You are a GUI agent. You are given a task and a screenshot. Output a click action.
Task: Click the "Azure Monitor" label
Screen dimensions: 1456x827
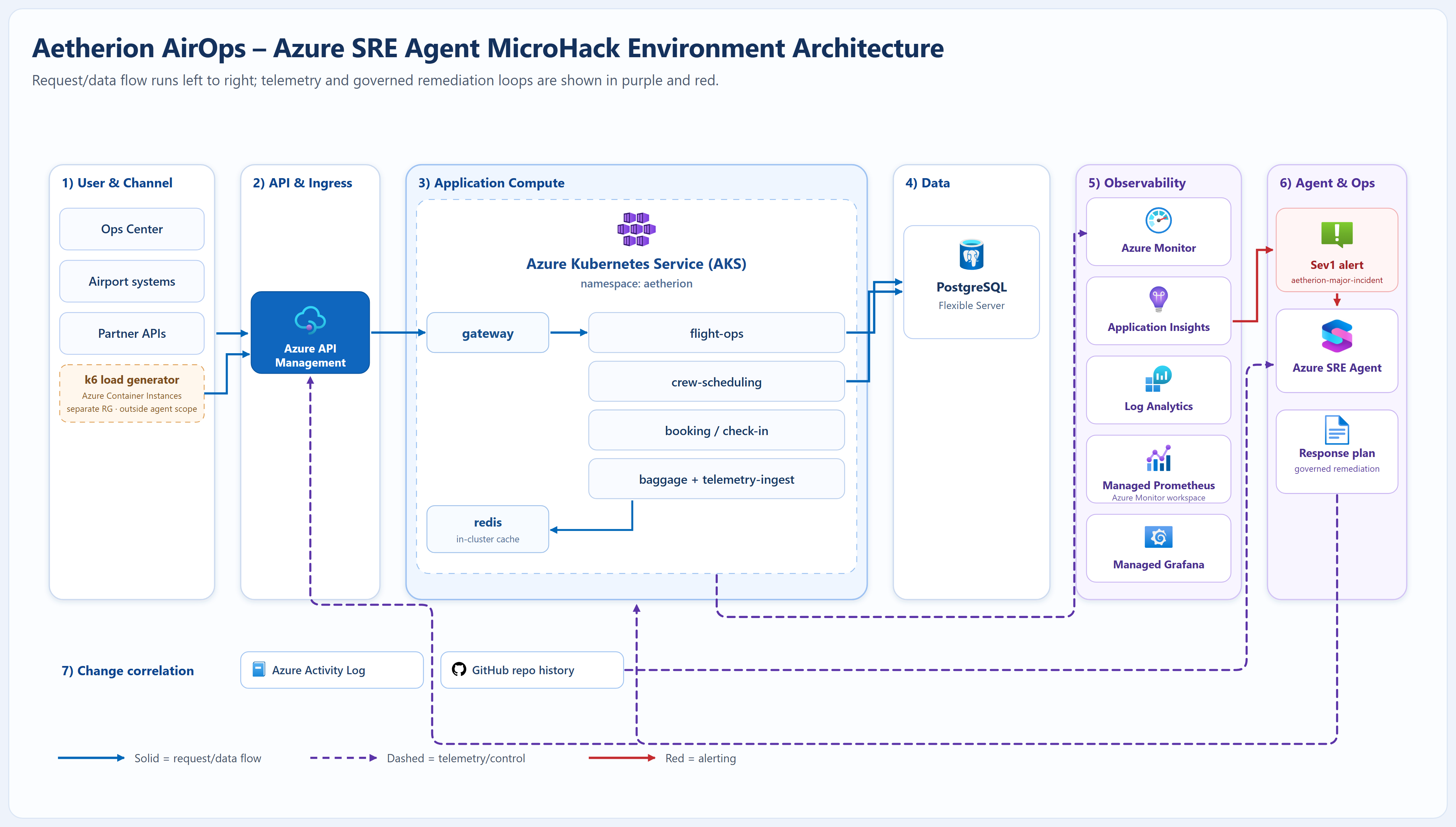tap(1158, 248)
